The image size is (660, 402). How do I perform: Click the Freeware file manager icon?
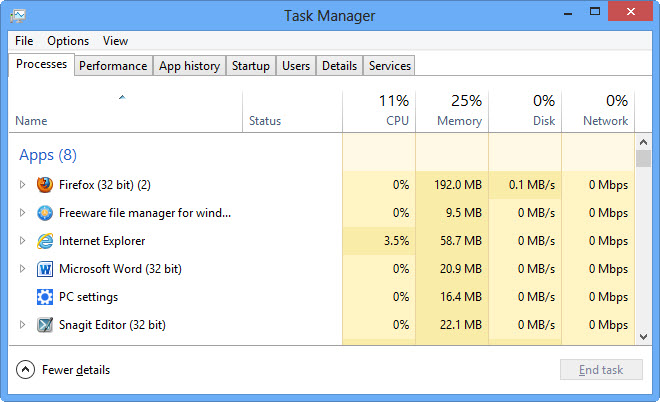pos(45,213)
